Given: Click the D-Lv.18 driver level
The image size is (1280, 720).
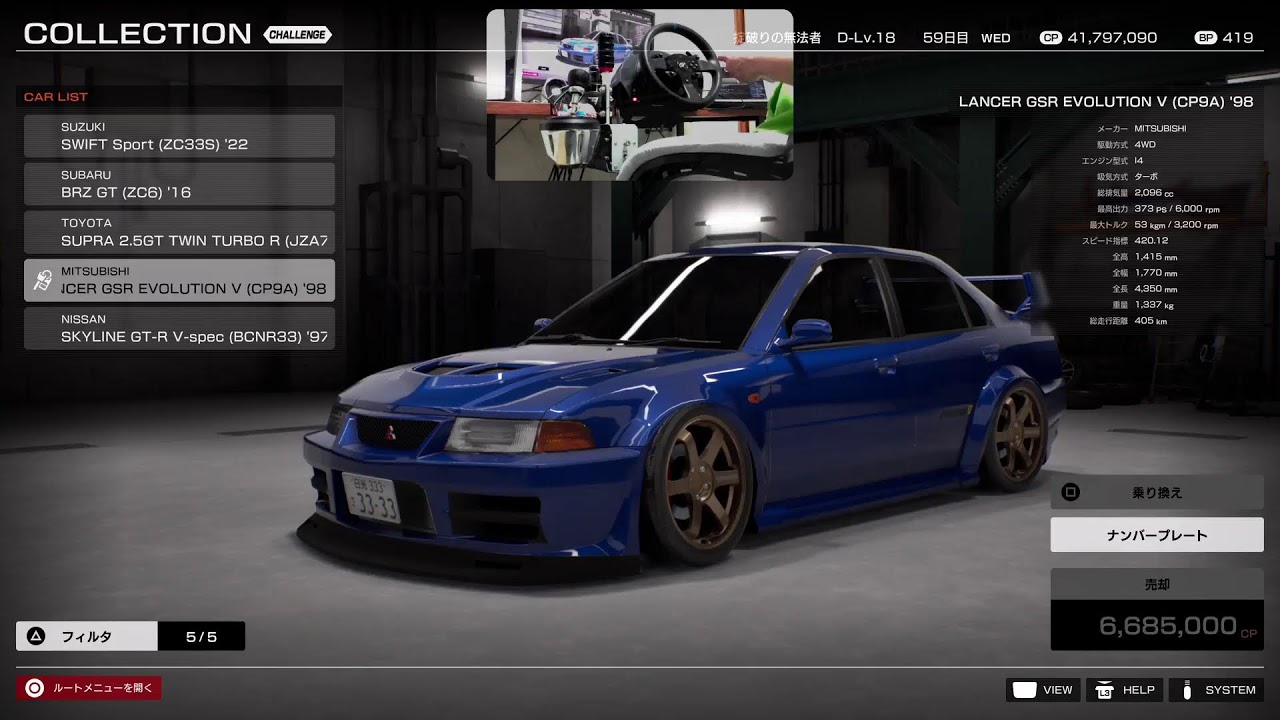Looking at the screenshot, I should [866, 38].
